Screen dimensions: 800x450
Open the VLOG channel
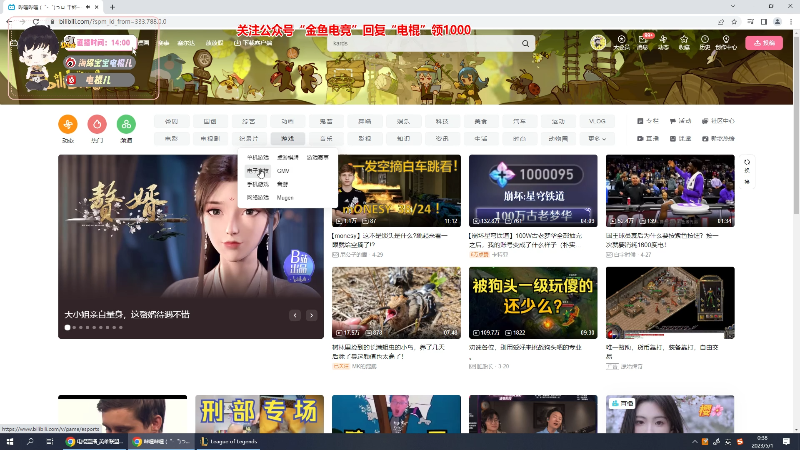597,121
